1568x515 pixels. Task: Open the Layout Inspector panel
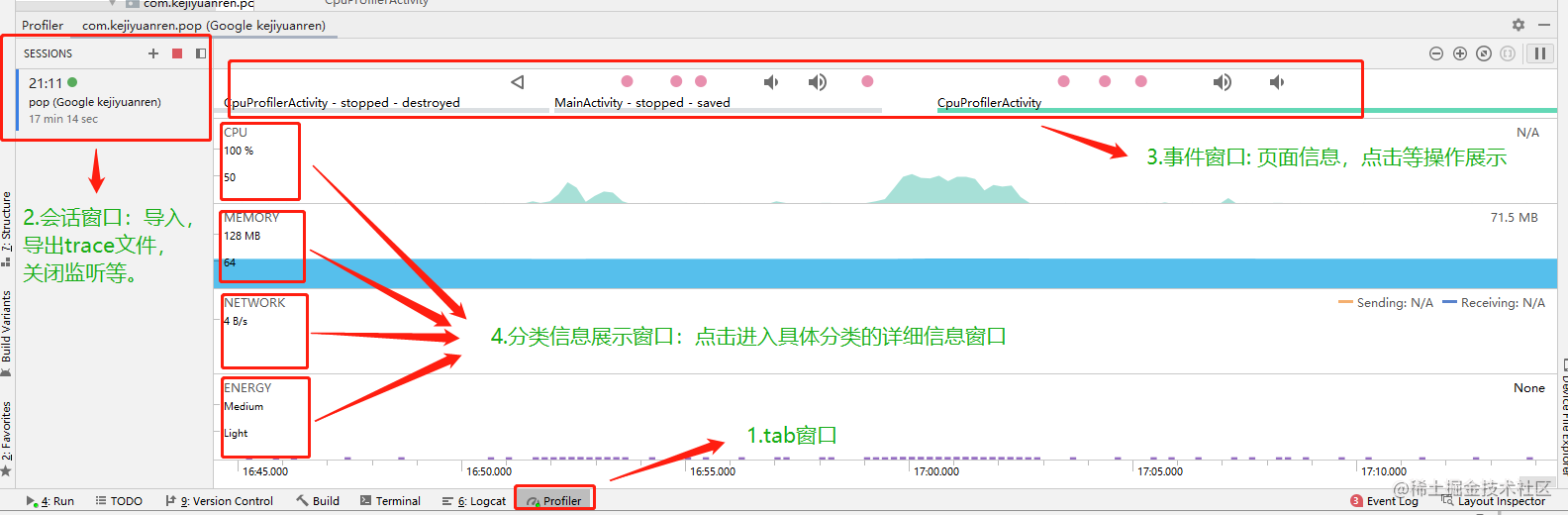[x=1493, y=501]
